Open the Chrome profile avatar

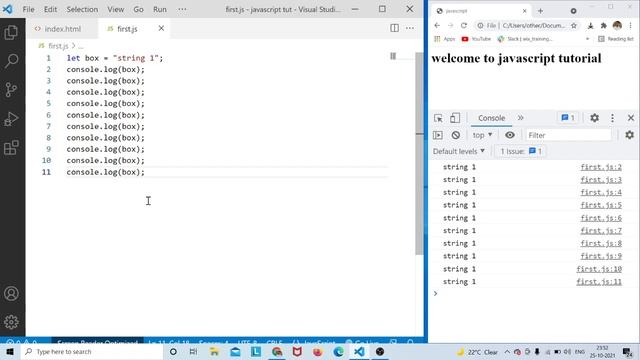(x=617, y=25)
